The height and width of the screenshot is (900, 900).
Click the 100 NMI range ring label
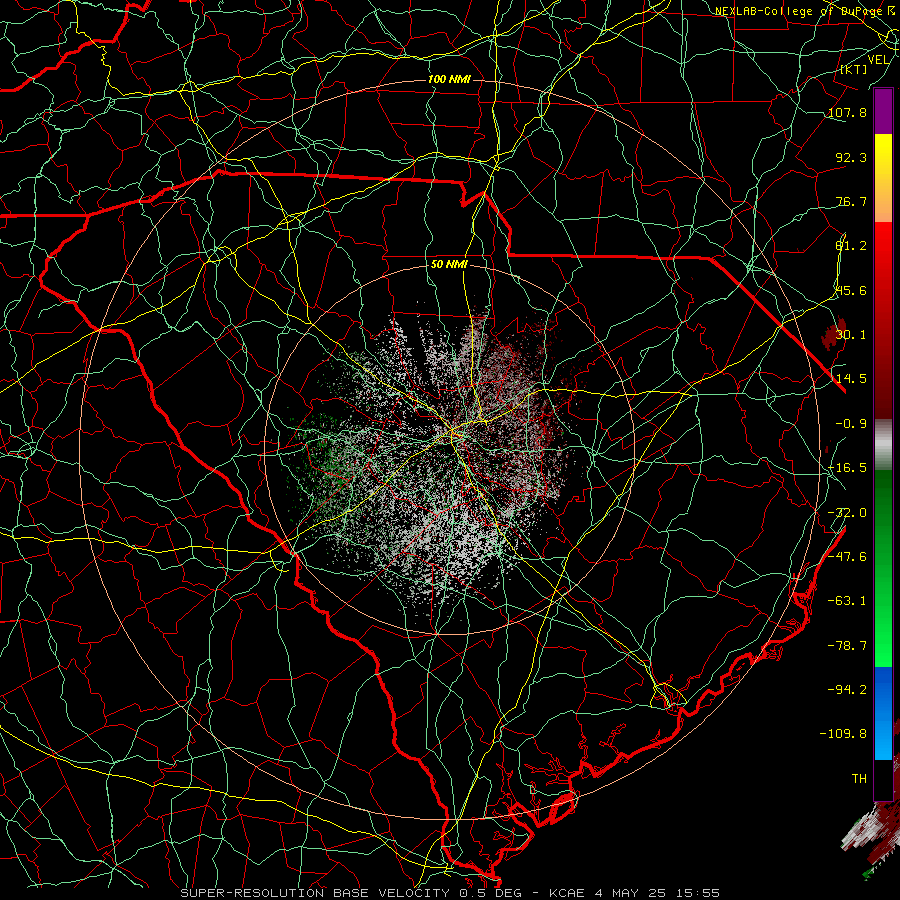click(449, 79)
